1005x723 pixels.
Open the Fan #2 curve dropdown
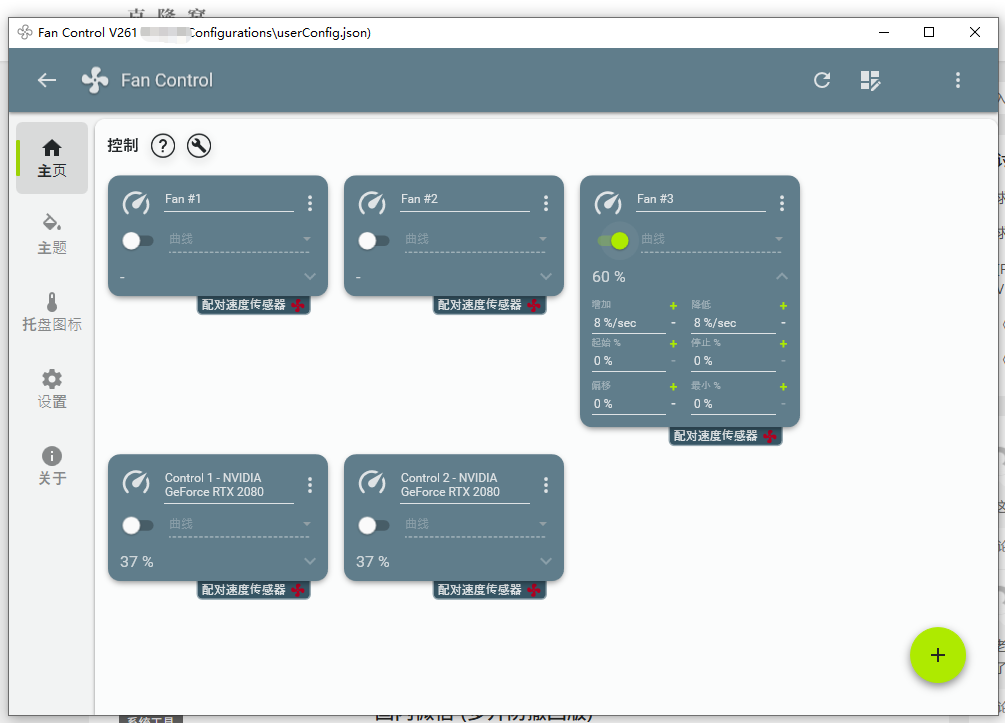[x=475, y=240]
